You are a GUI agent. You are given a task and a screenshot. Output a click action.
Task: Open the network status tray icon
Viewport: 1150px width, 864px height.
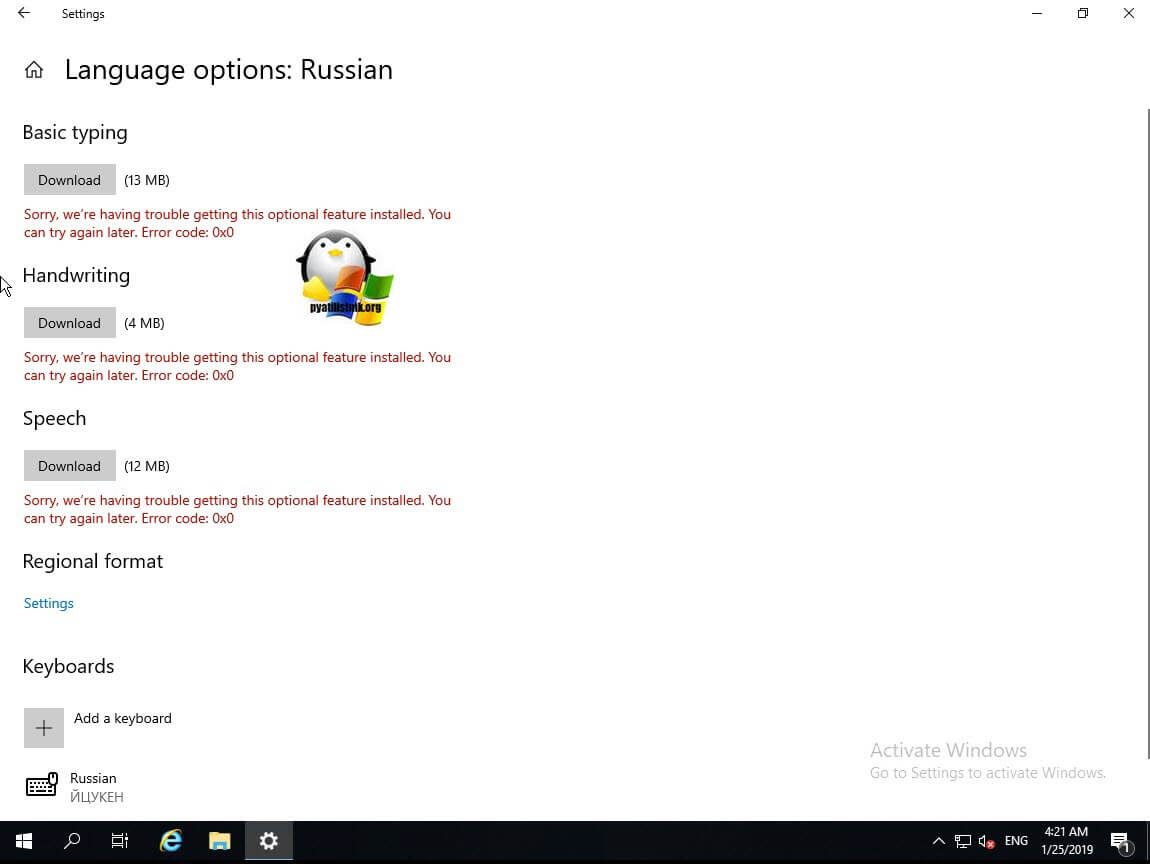pos(963,841)
